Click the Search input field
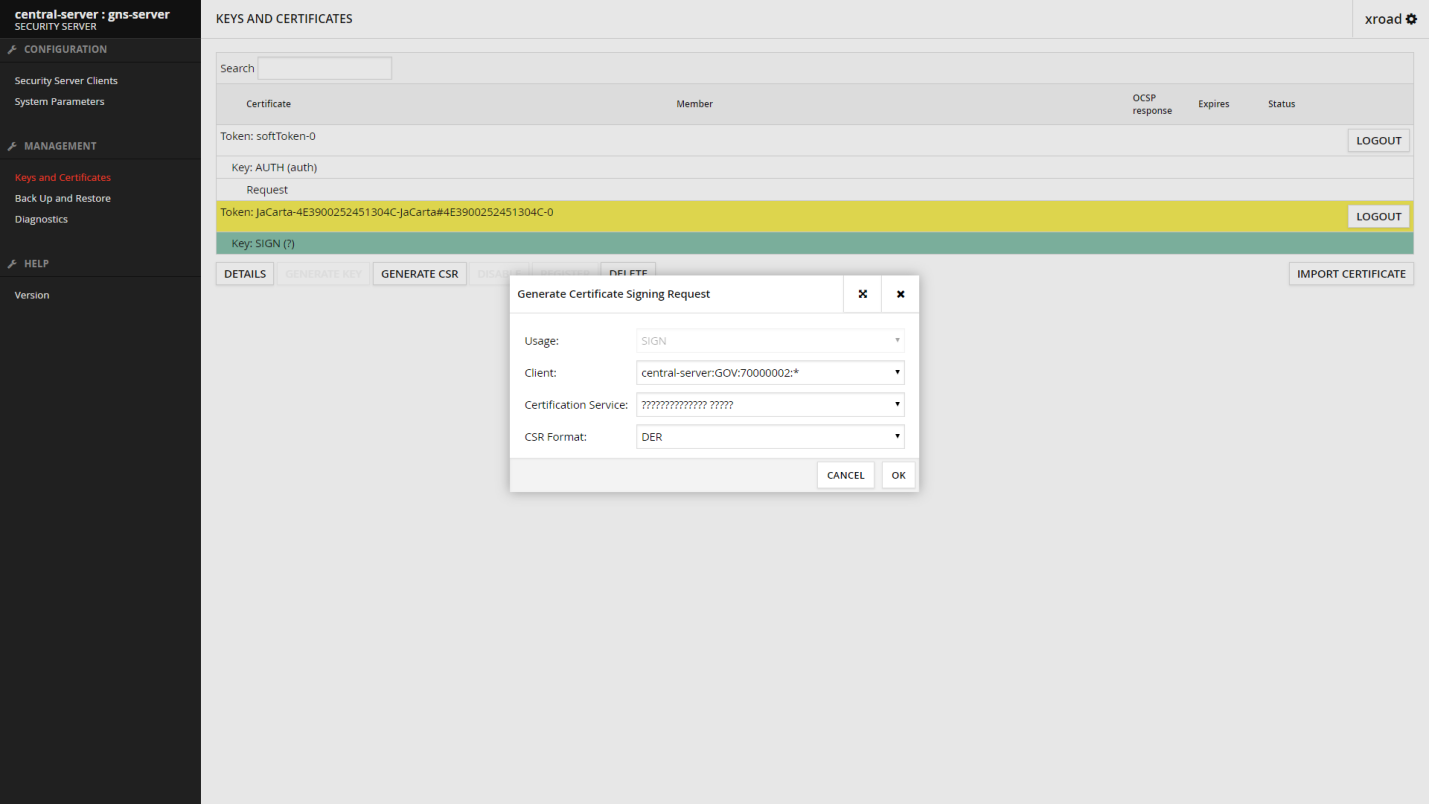Screen dimensions: 1429x804 tap(324, 69)
